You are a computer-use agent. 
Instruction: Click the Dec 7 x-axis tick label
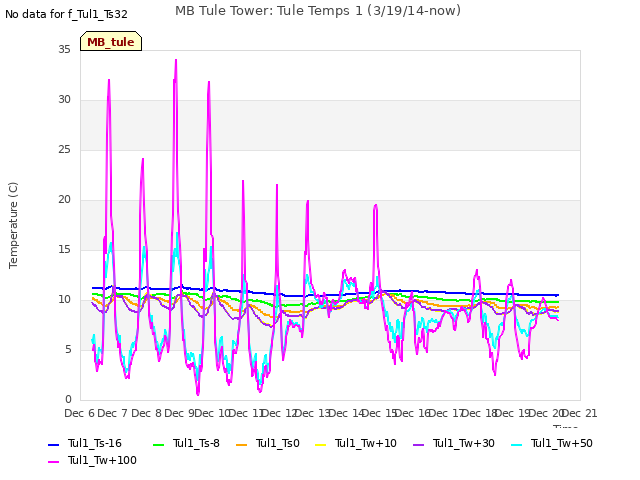[113, 413]
